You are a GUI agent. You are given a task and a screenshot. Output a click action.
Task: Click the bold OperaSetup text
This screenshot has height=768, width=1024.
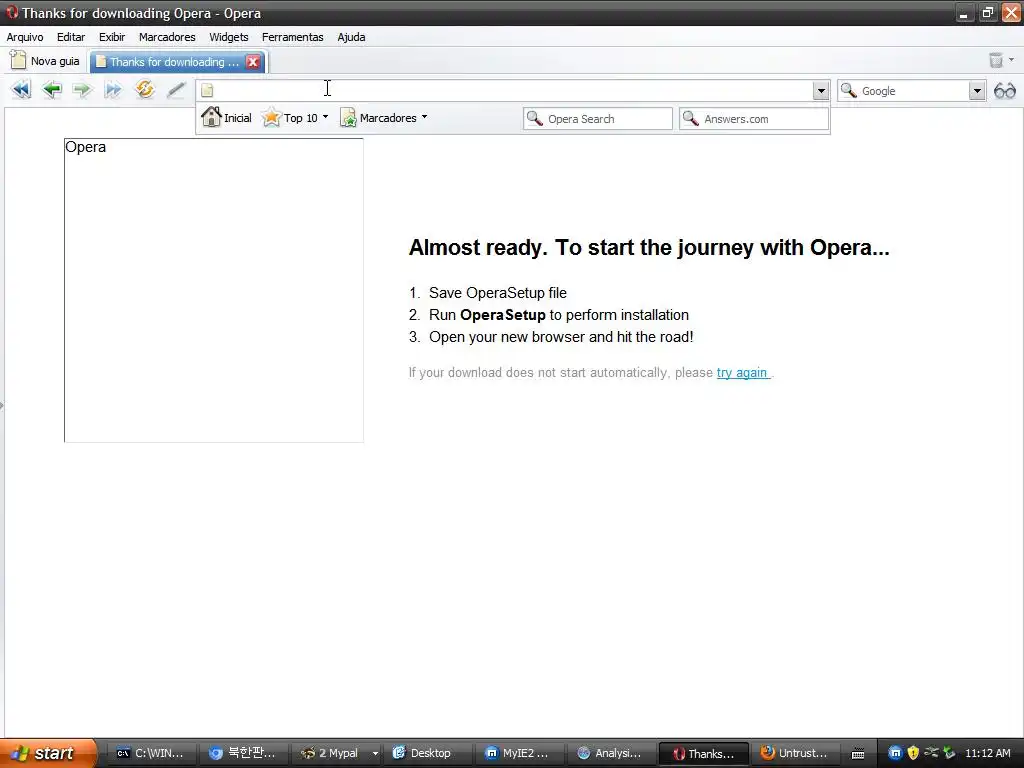coord(502,315)
